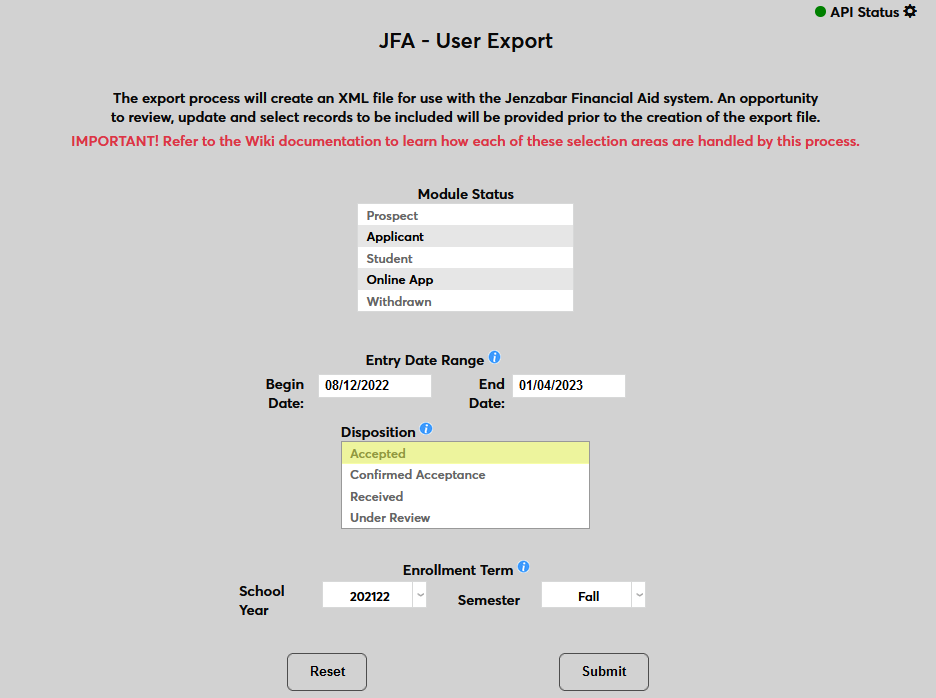Toggle the Student module status selection

point(465,258)
